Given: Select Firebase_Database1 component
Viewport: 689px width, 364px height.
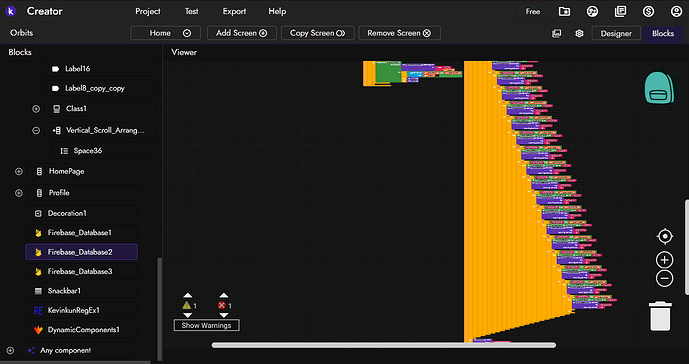Looking at the screenshot, I should (82, 233).
